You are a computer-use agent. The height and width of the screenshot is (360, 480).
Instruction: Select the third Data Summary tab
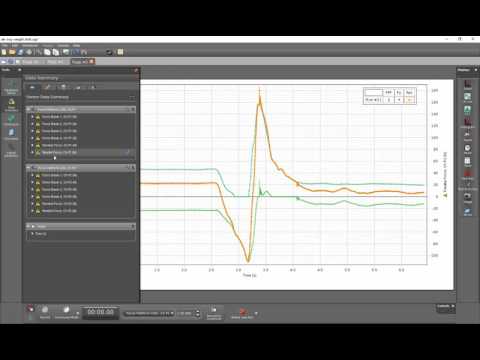point(63,87)
